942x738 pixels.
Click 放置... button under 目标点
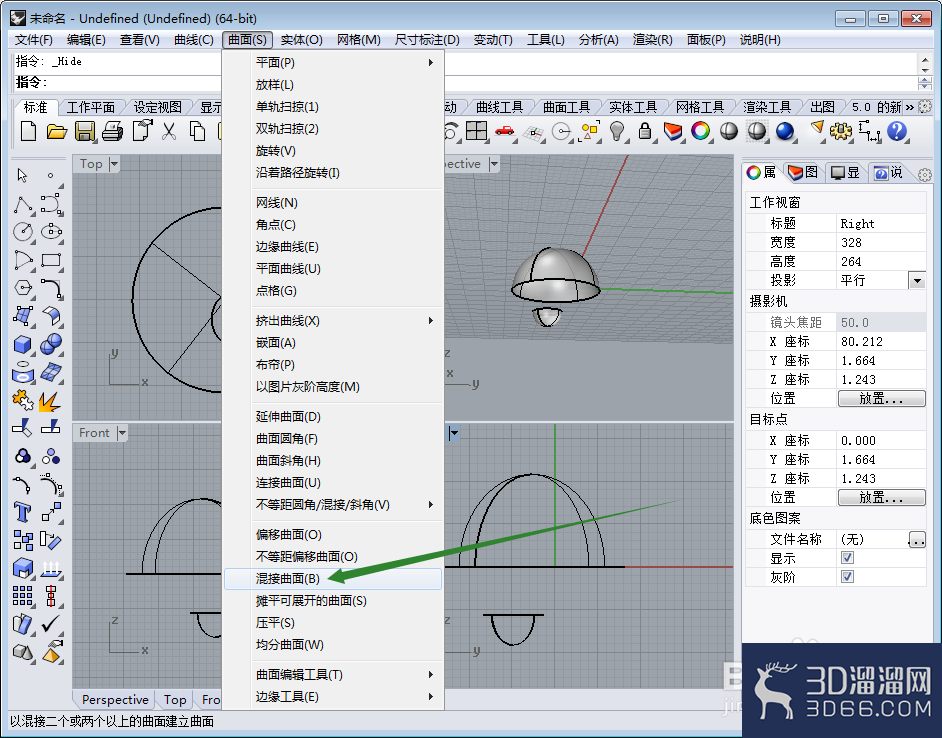click(881, 498)
